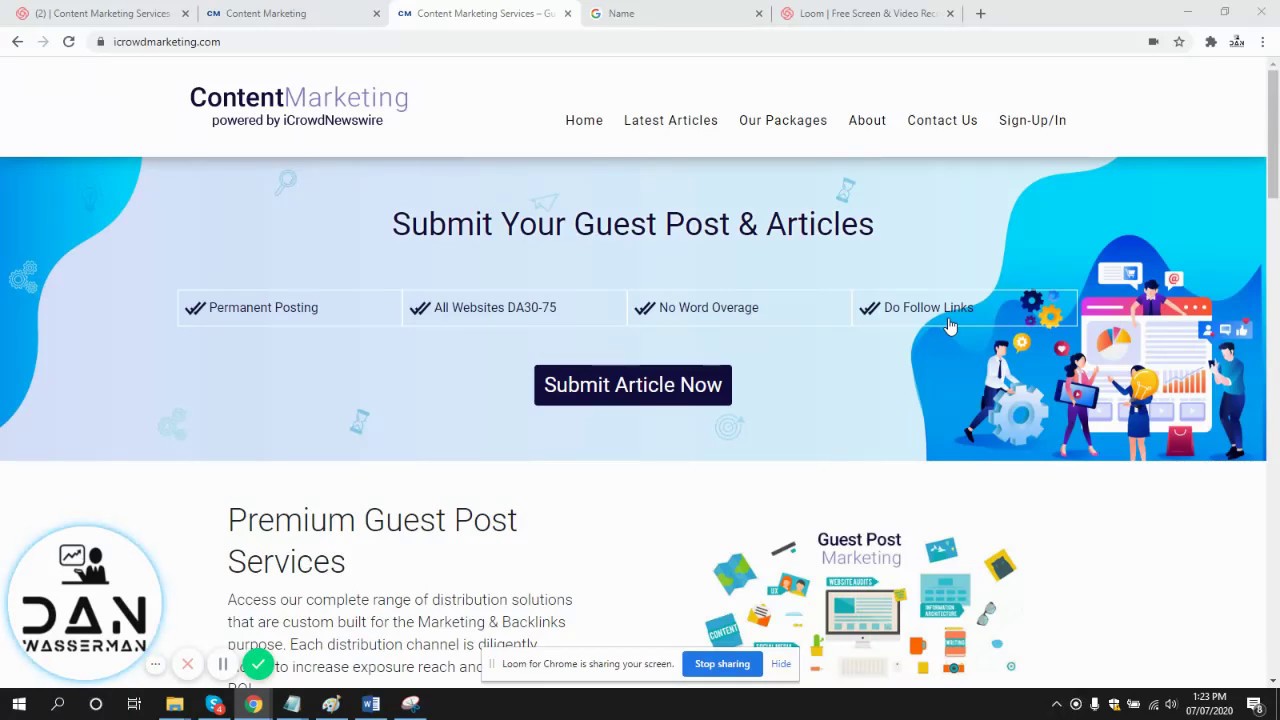The image size is (1280, 720).
Task: Click the page's vertical scrollbar
Action: (1273, 372)
